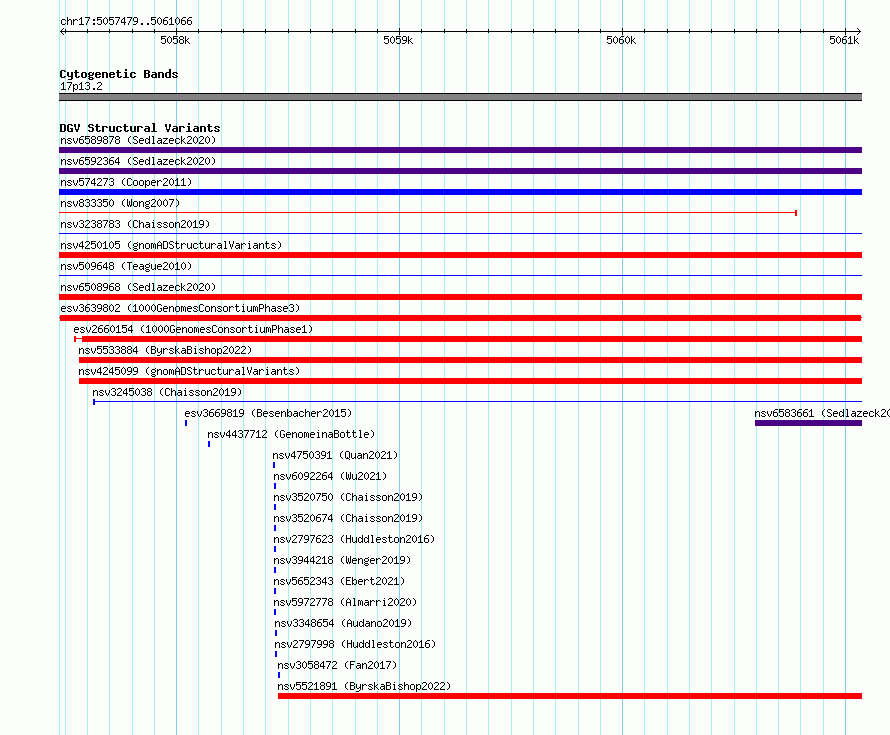This screenshot has height=735, width=890.
Task: Click the DGV Structural Variants track title
Action: 140,128
